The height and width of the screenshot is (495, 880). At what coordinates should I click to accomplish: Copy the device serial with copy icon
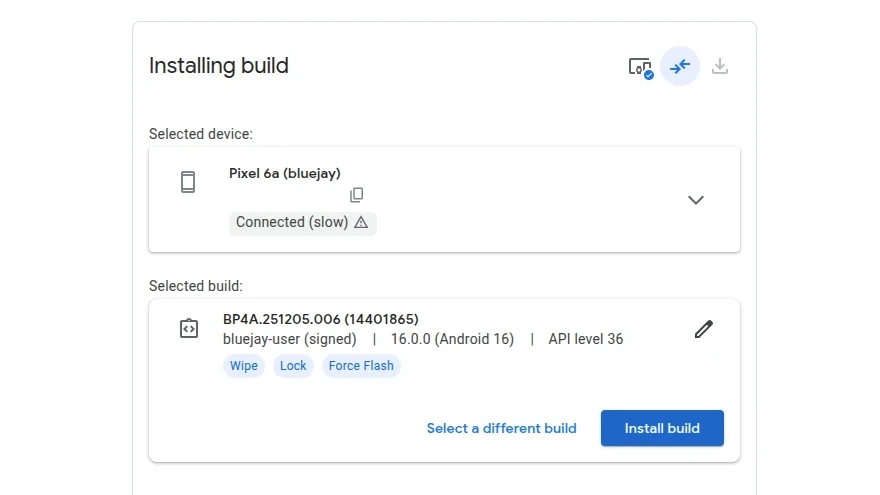coord(357,195)
